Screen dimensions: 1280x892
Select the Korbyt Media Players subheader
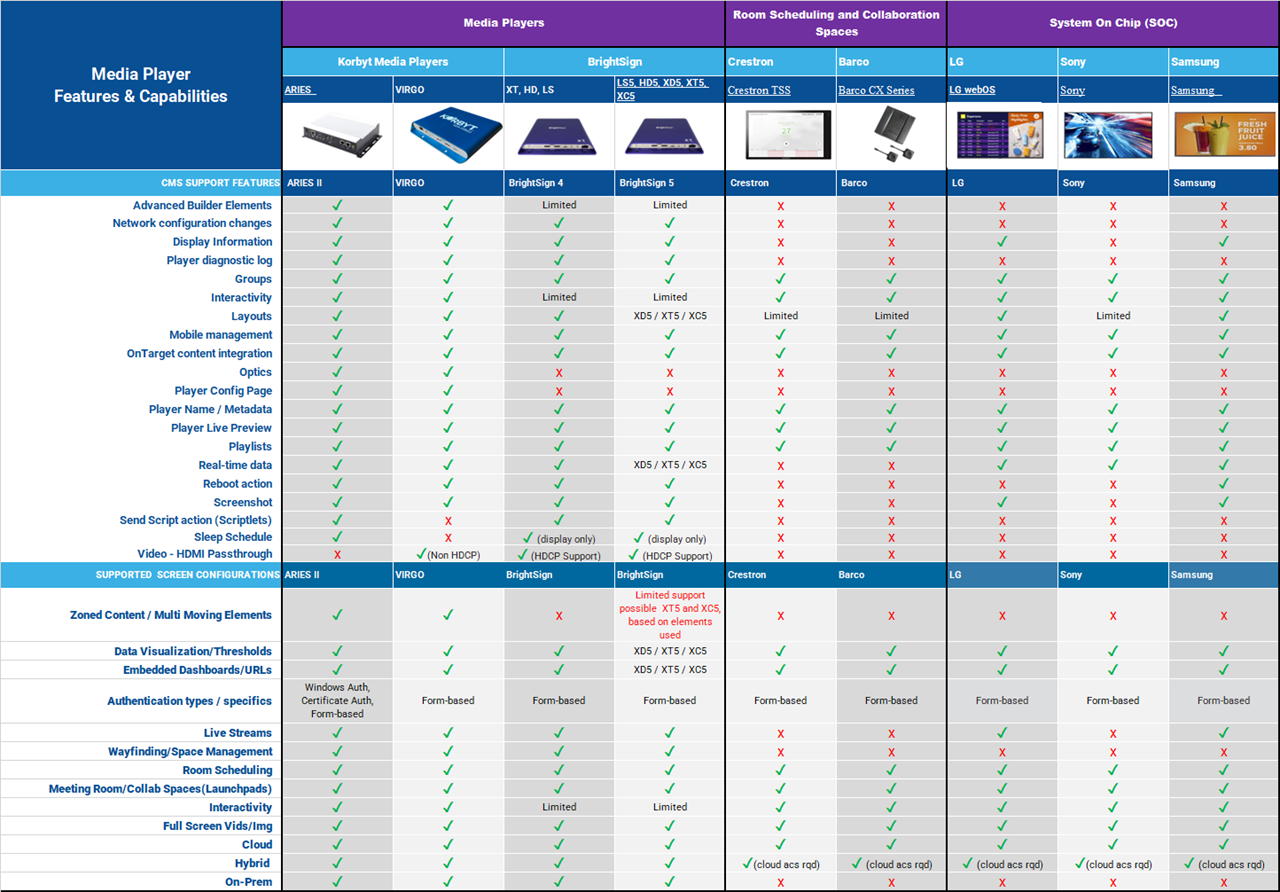(393, 61)
